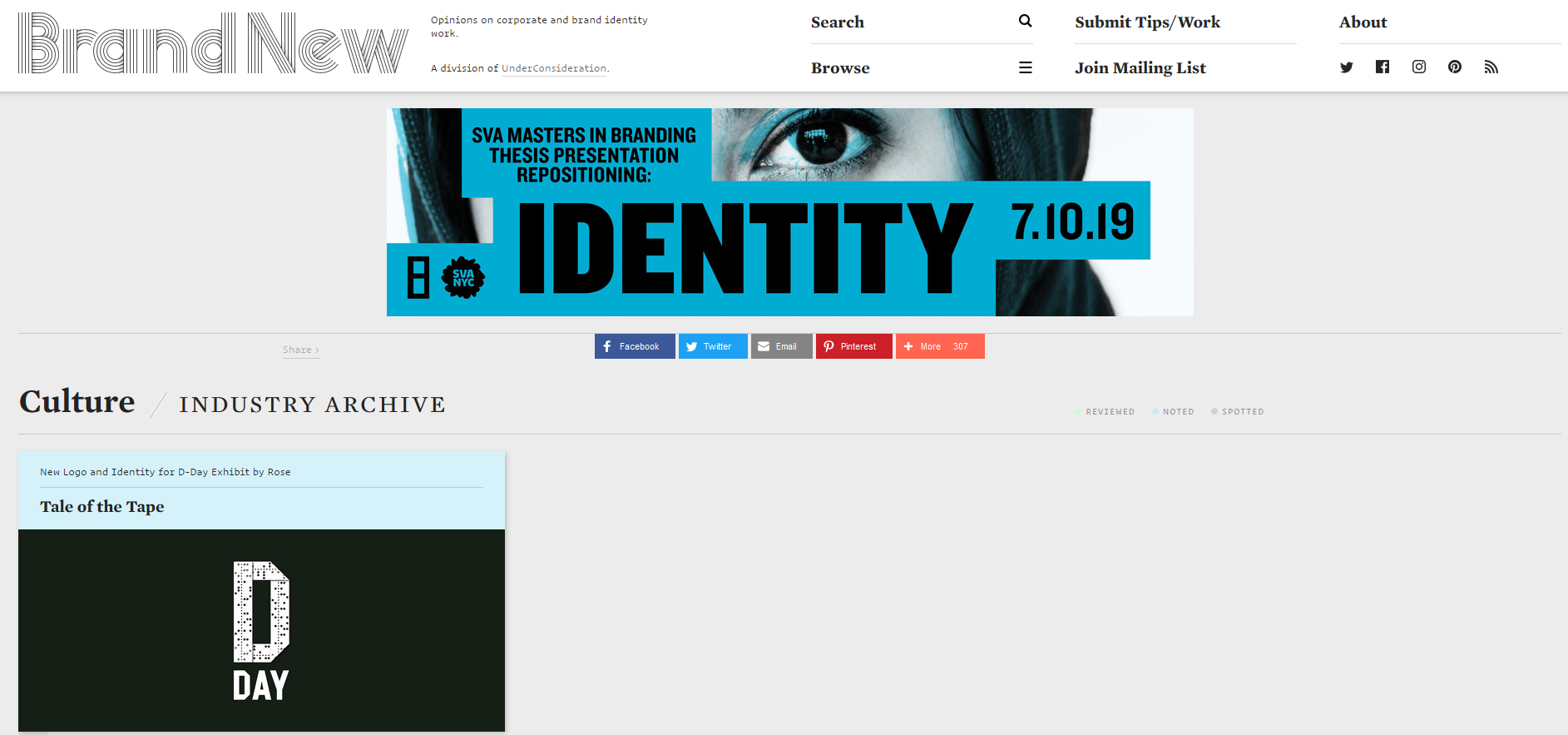The image size is (1568, 735).
Task: Open the D-Day logo thumbnail
Action: click(261, 630)
